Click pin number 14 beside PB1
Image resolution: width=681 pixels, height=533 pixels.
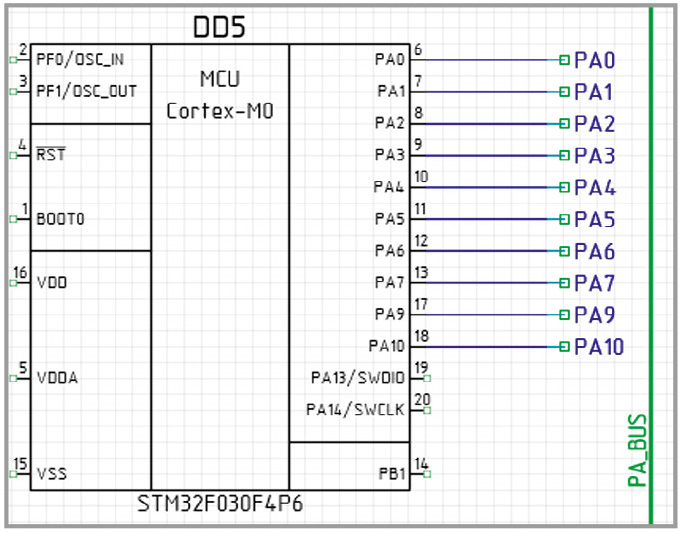click(x=421, y=463)
